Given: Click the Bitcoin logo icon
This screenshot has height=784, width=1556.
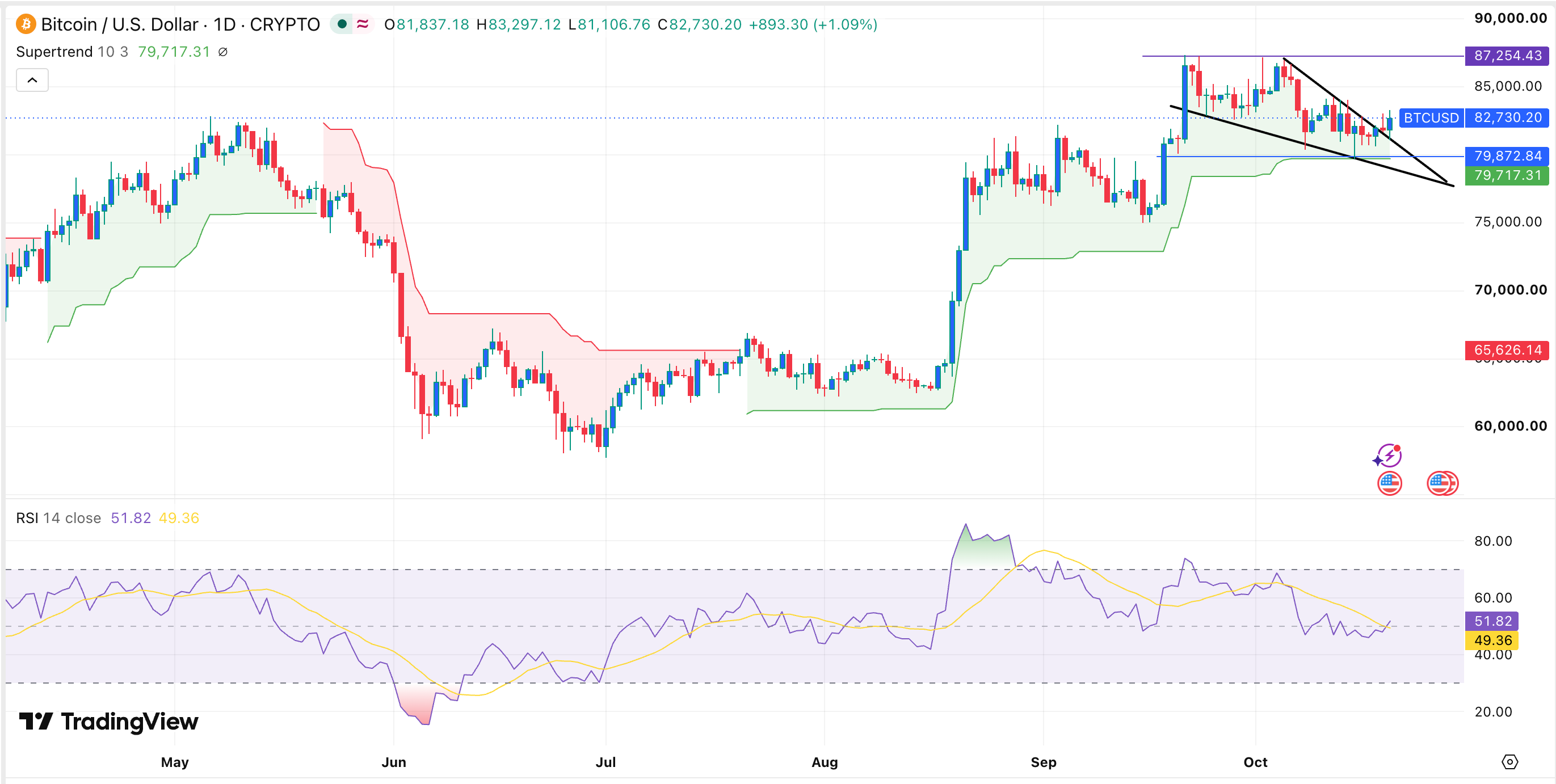Looking at the screenshot, I should [26, 24].
